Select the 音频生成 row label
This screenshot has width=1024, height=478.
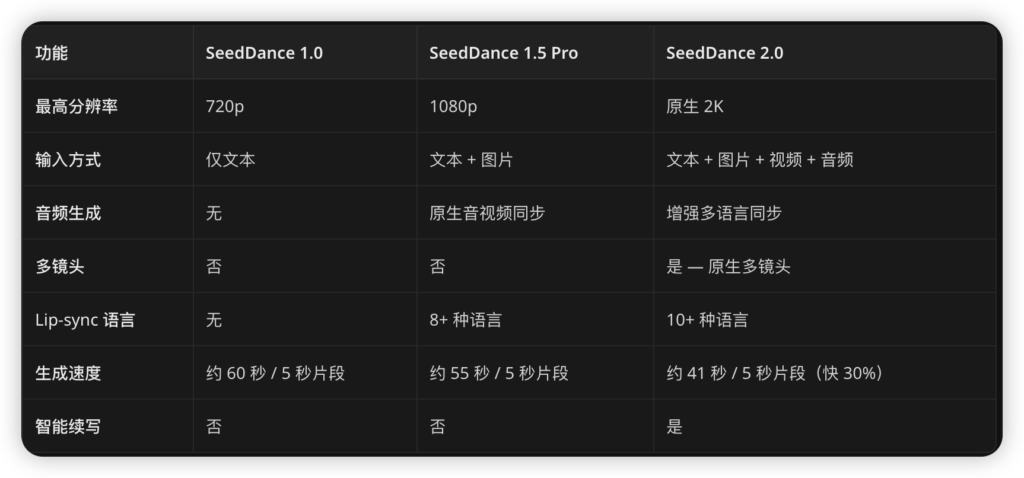pyautogui.click(x=68, y=213)
